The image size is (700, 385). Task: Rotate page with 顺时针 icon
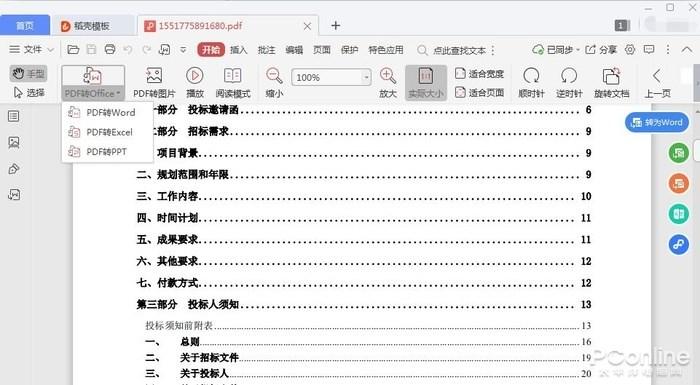[531, 76]
